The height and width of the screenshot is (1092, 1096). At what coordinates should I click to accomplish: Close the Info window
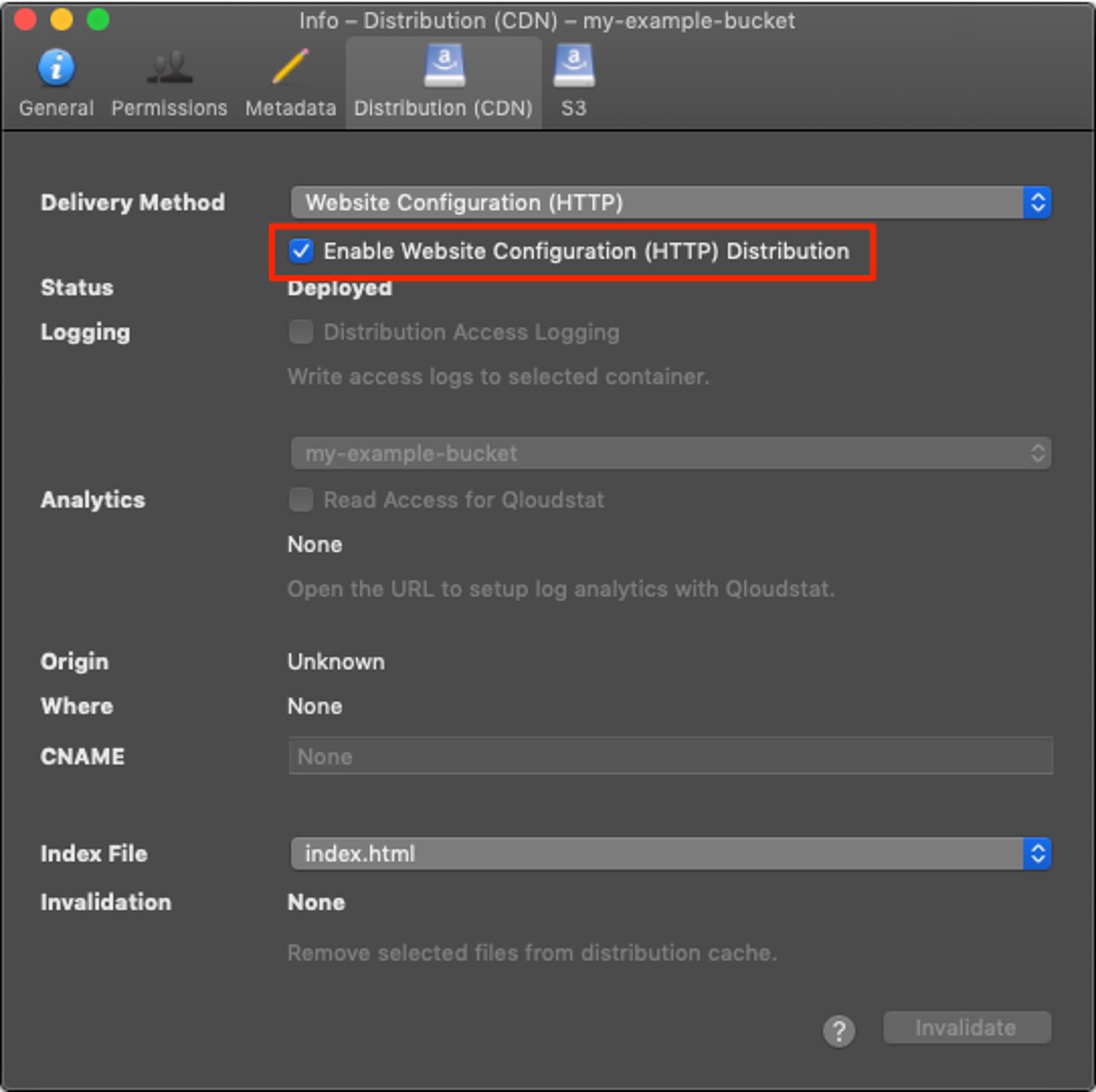[x=26, y=19]
